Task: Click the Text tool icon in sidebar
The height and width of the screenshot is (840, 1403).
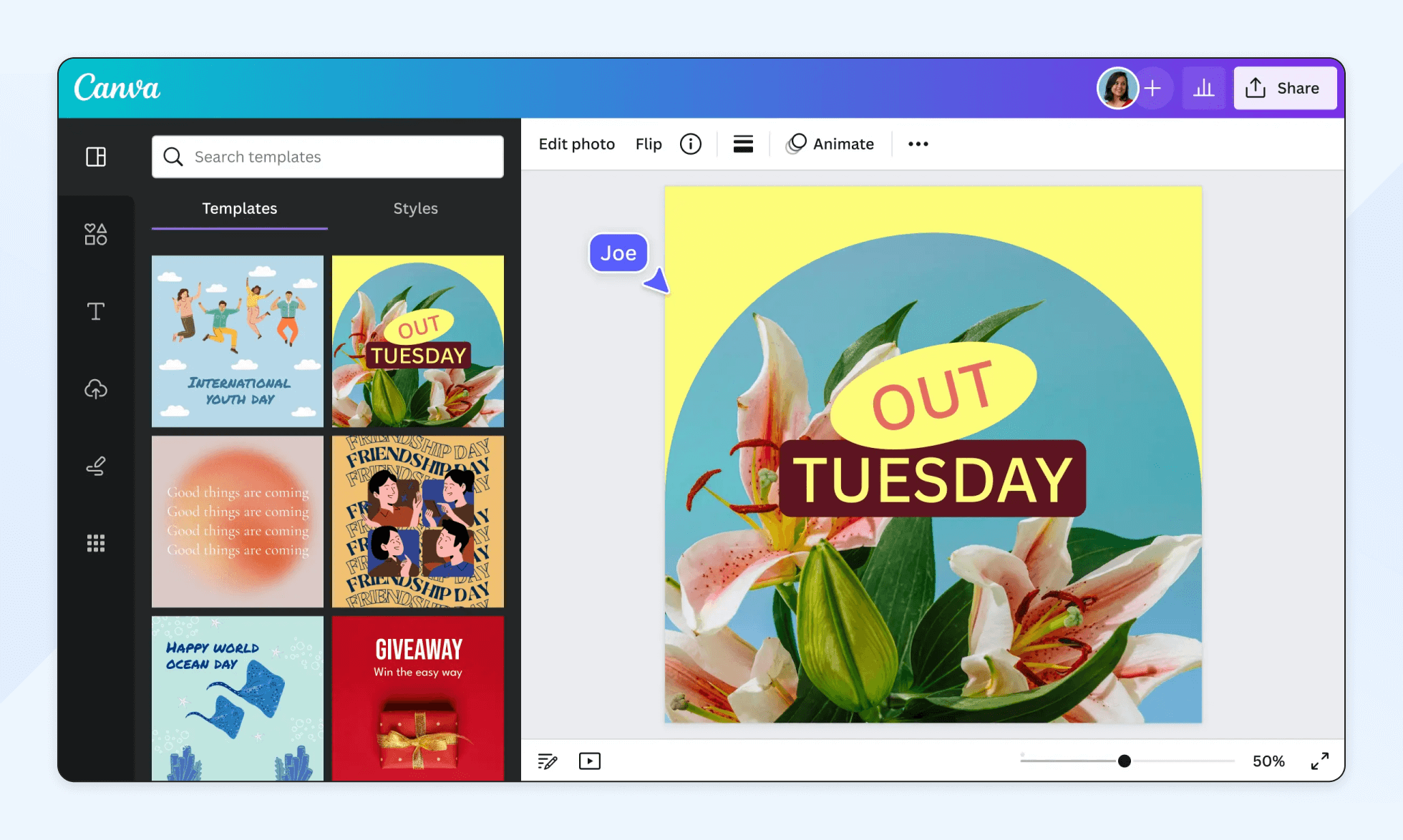Action: click(97, 311)
